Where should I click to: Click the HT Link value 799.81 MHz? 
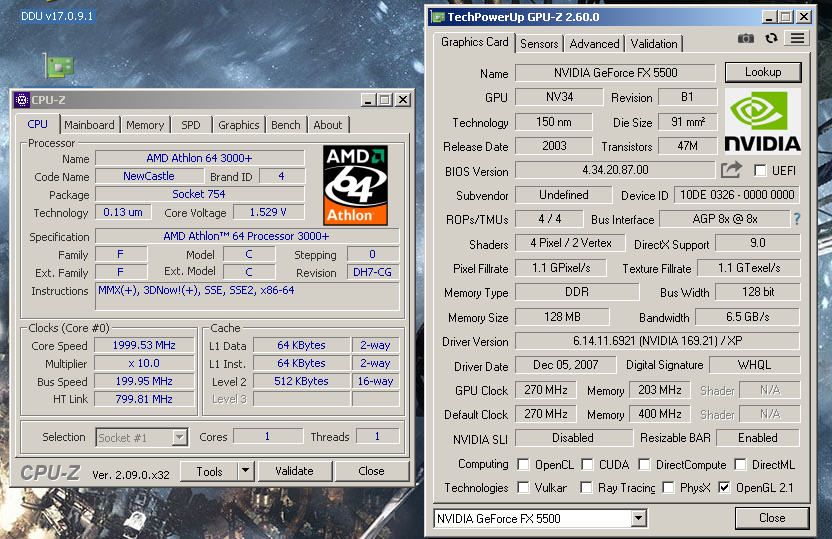pyautogui.click(x=144, y=399)
